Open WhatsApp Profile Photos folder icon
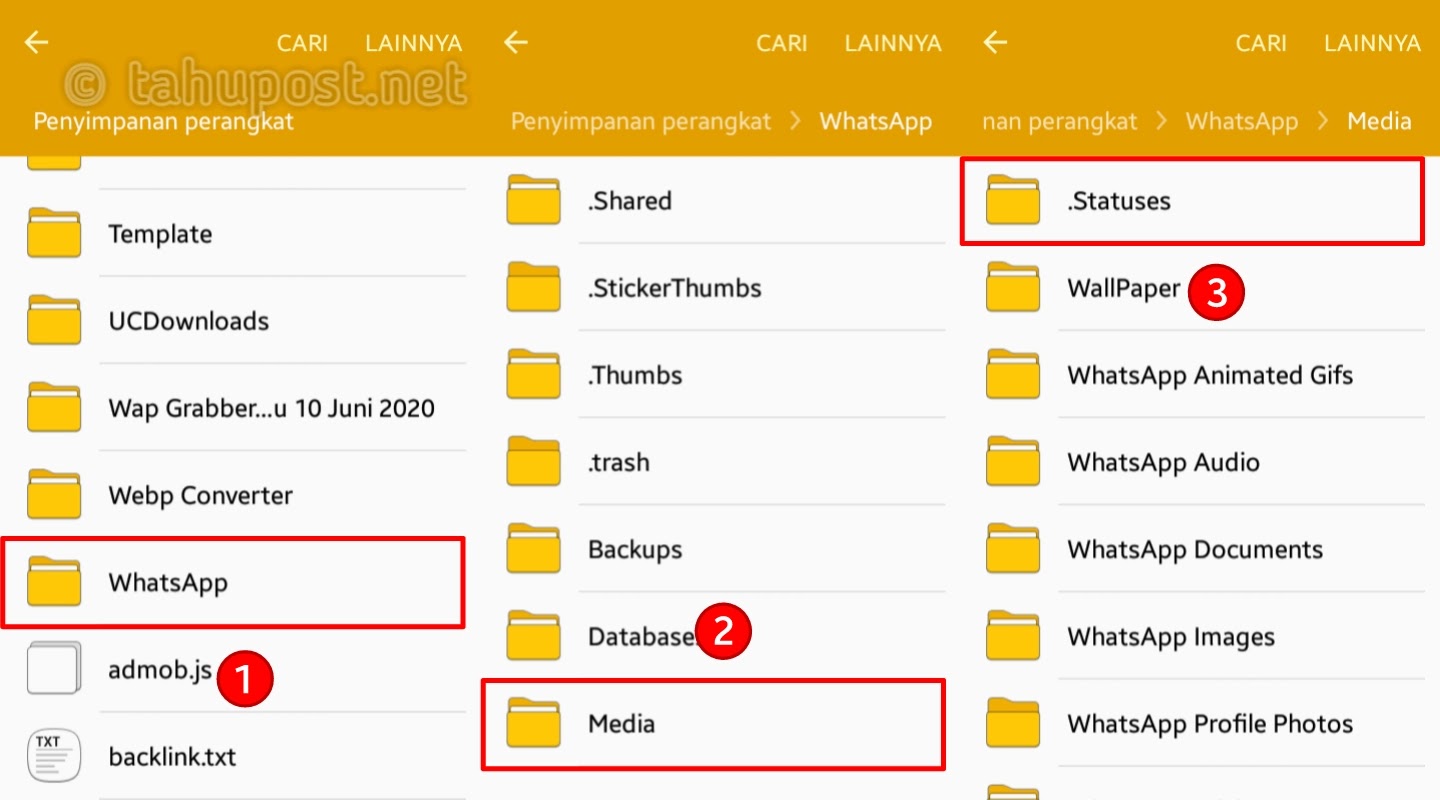Viewport: 1440px width, 800px height. 1013,722
